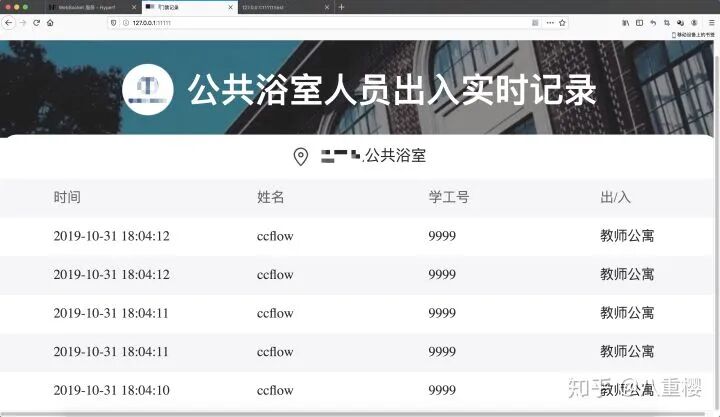The height and width of the screenshot is (417, 720).
Task: Click 9999 in the 18:04:10 row
Action: (442, 390)
